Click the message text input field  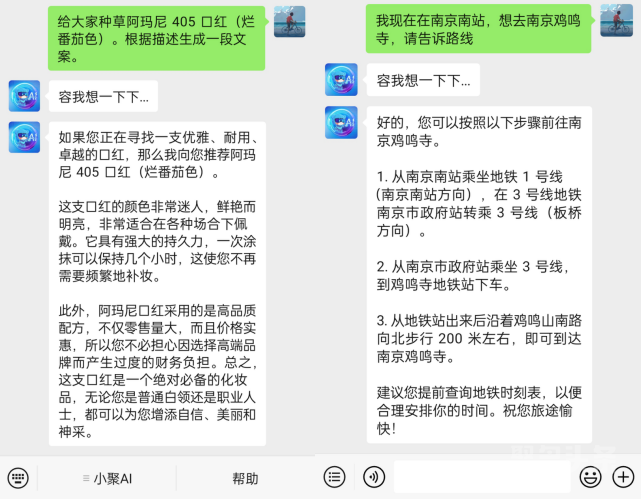pyautogui.click(x=482, y=477)
